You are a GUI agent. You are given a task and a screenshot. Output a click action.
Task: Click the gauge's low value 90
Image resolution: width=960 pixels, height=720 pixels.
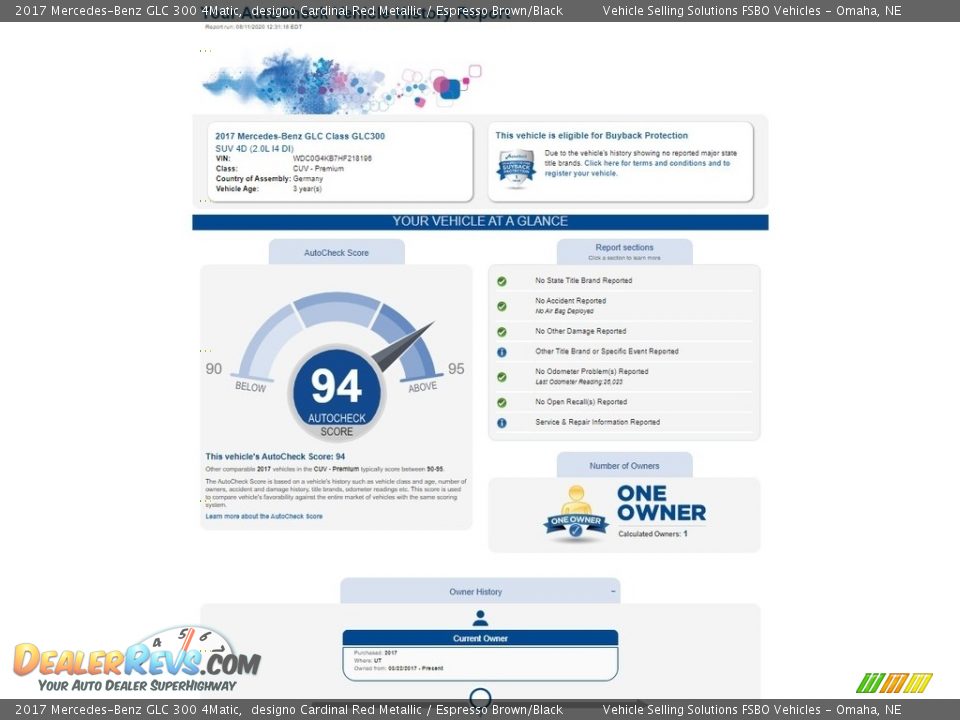214,369
